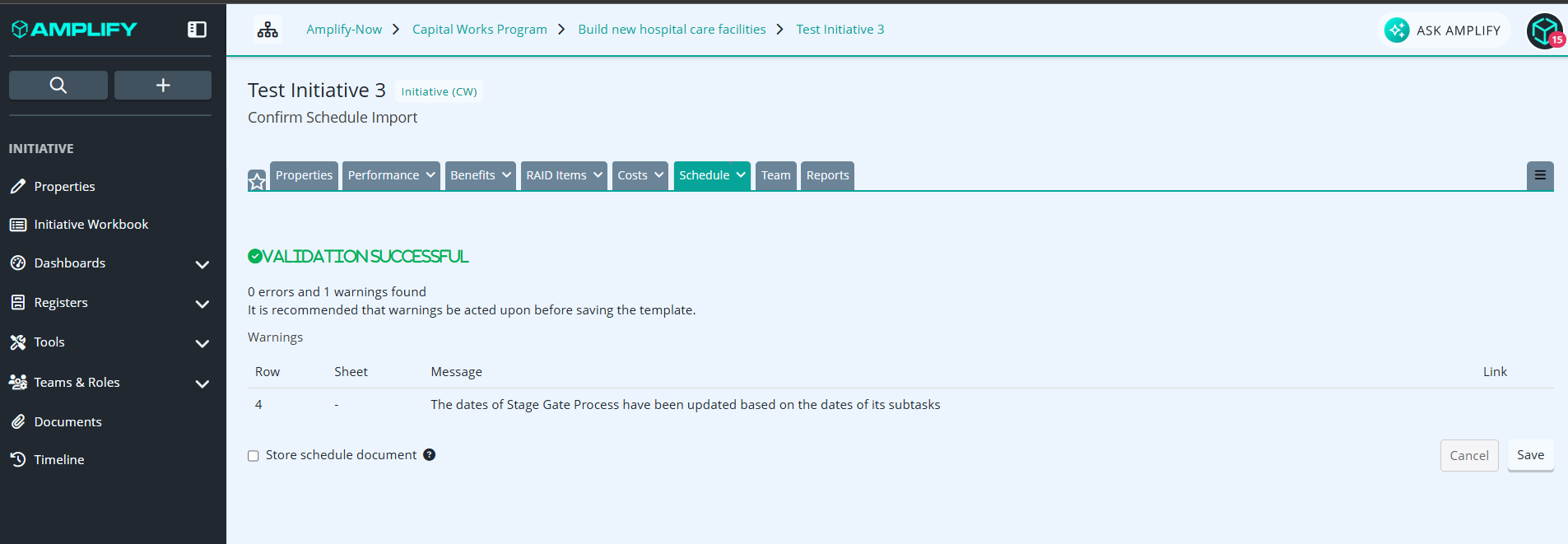1568x544 pixels.
Task: Click the plus add button in sidebar
Action: tap(163, 85)
